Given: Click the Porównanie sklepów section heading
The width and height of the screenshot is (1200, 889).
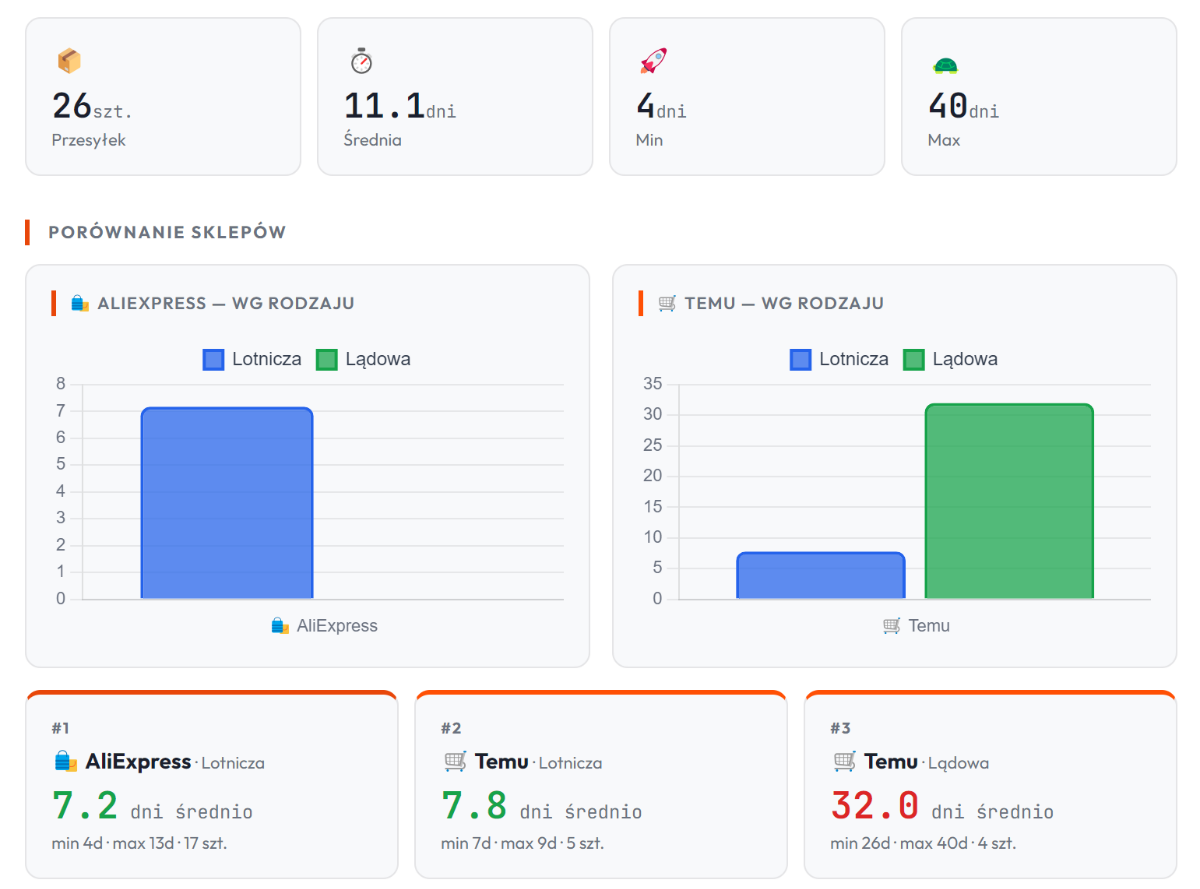Looking at the screenshot, I should (167, 232).
